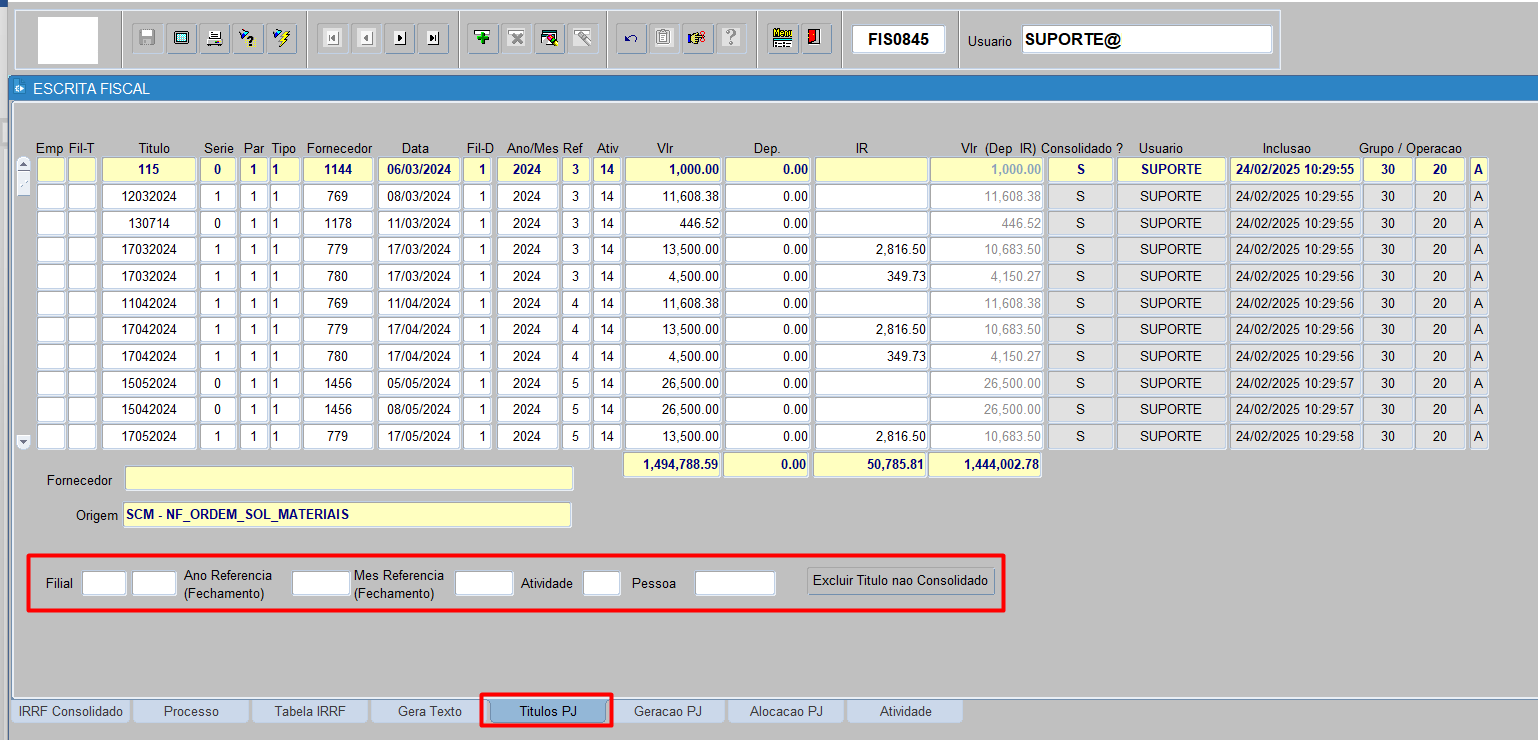Select the Titulo cell 12032024
1538x740 pixels.
[x=149, y=197]
